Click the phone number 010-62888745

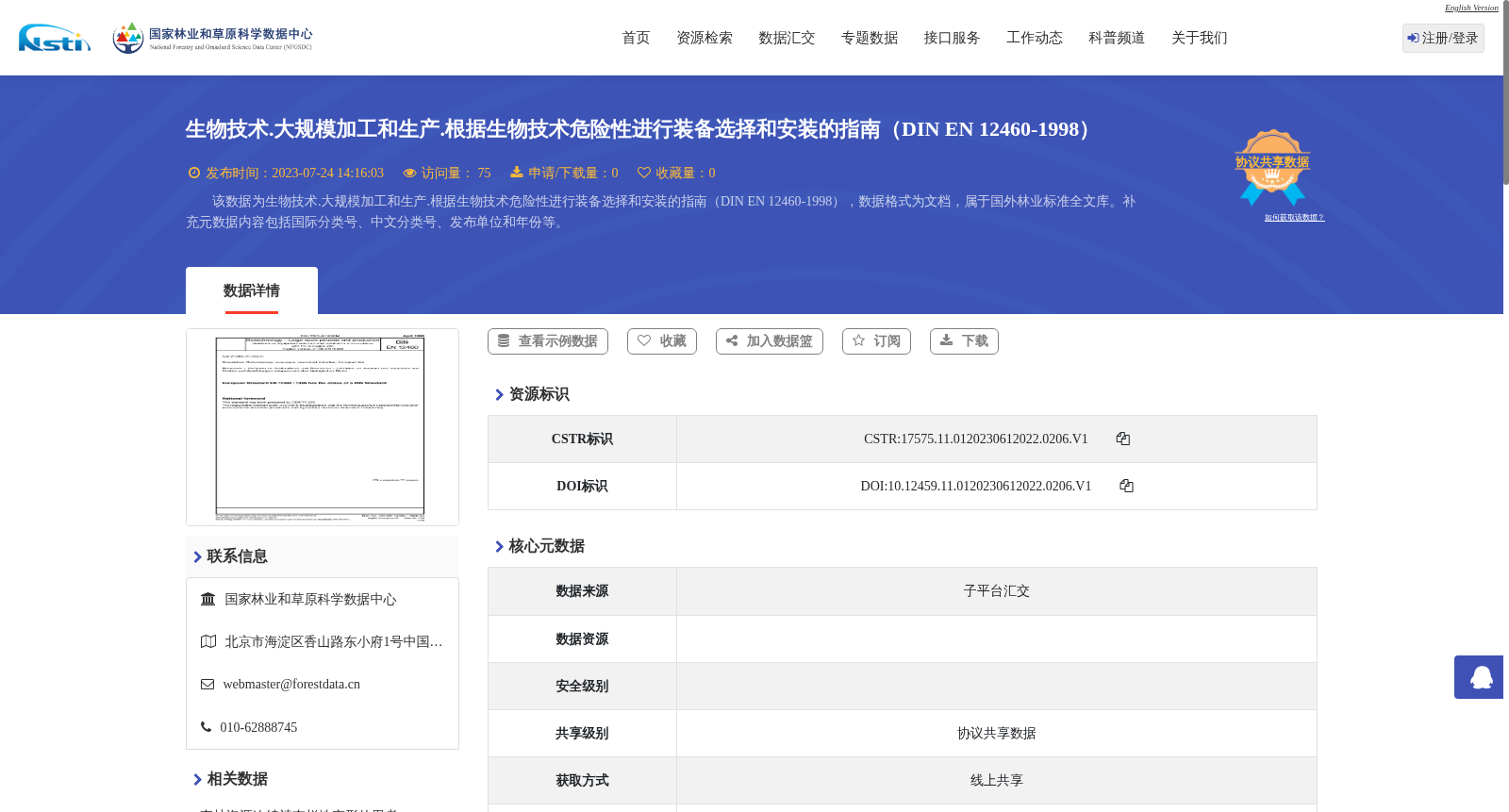(x=258, y=727)
